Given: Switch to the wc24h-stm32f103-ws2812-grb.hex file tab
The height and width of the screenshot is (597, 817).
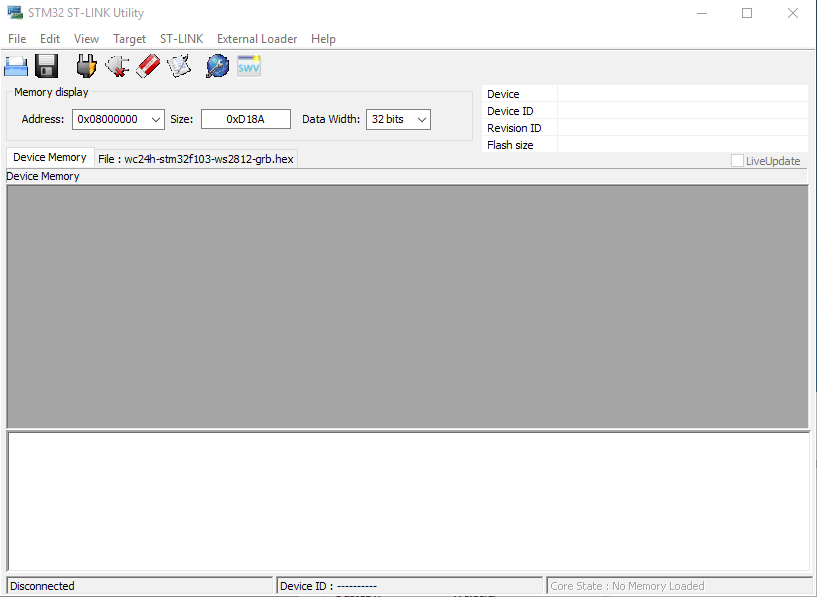Looking at the screenshot, I should click(x=196, y=159).
